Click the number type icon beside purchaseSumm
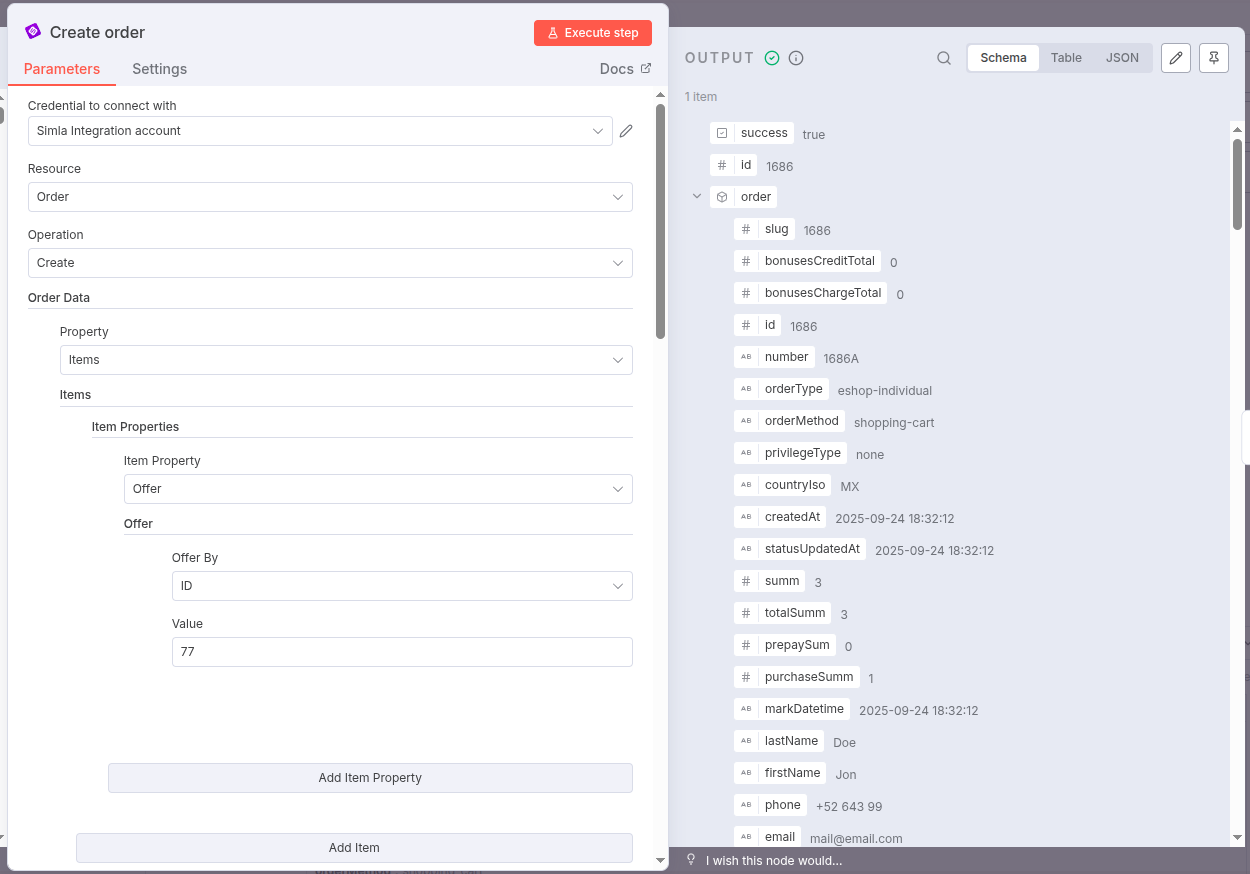Image resolution: width=1250 pixels, height=874 pixels. click(746, 677)
